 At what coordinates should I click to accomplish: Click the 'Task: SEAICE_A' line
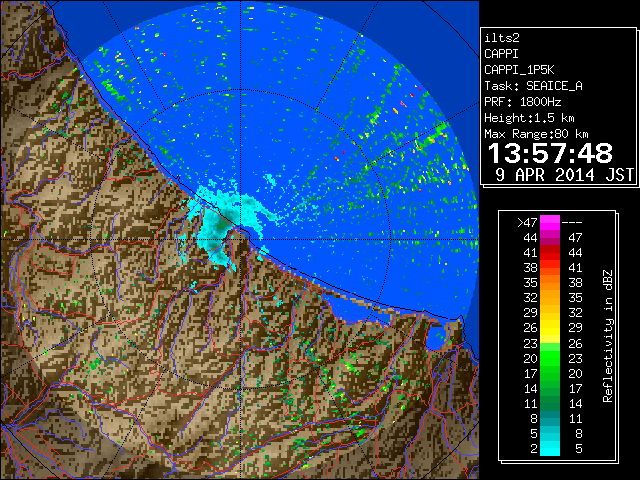[x=533, y=86]
